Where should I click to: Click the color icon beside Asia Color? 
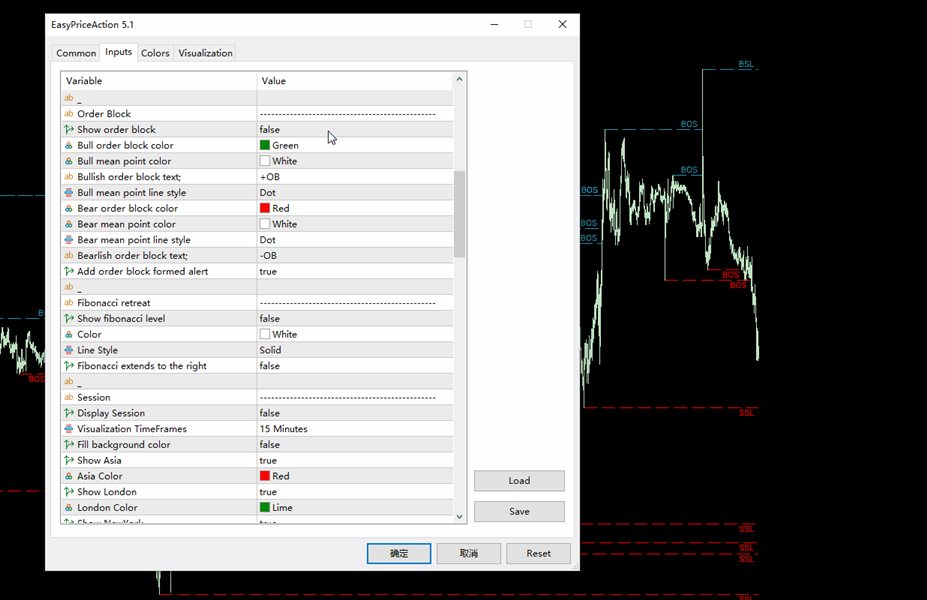69,476
